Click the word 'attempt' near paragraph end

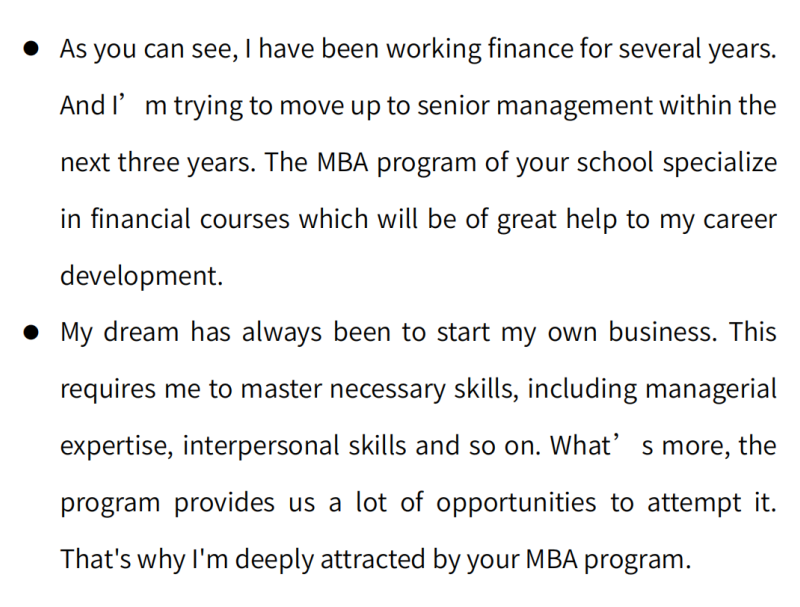click(x=694, y=503)
